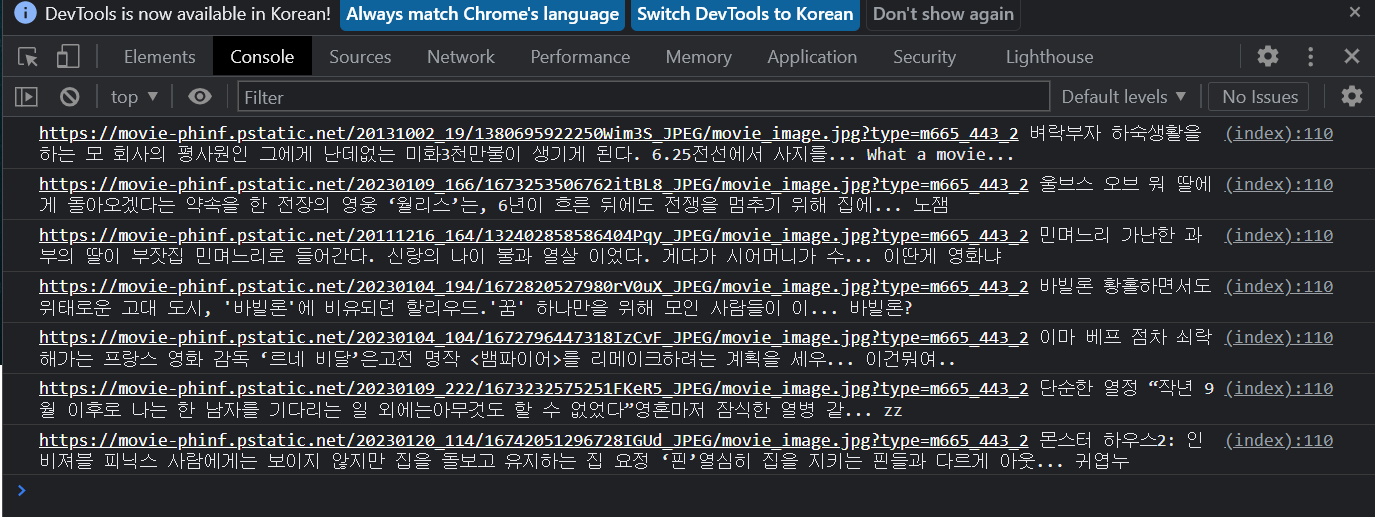Dismiss the language info bar with the X
The image size is (1375, 517).
pyautogui.click(x=1354, y=13)
